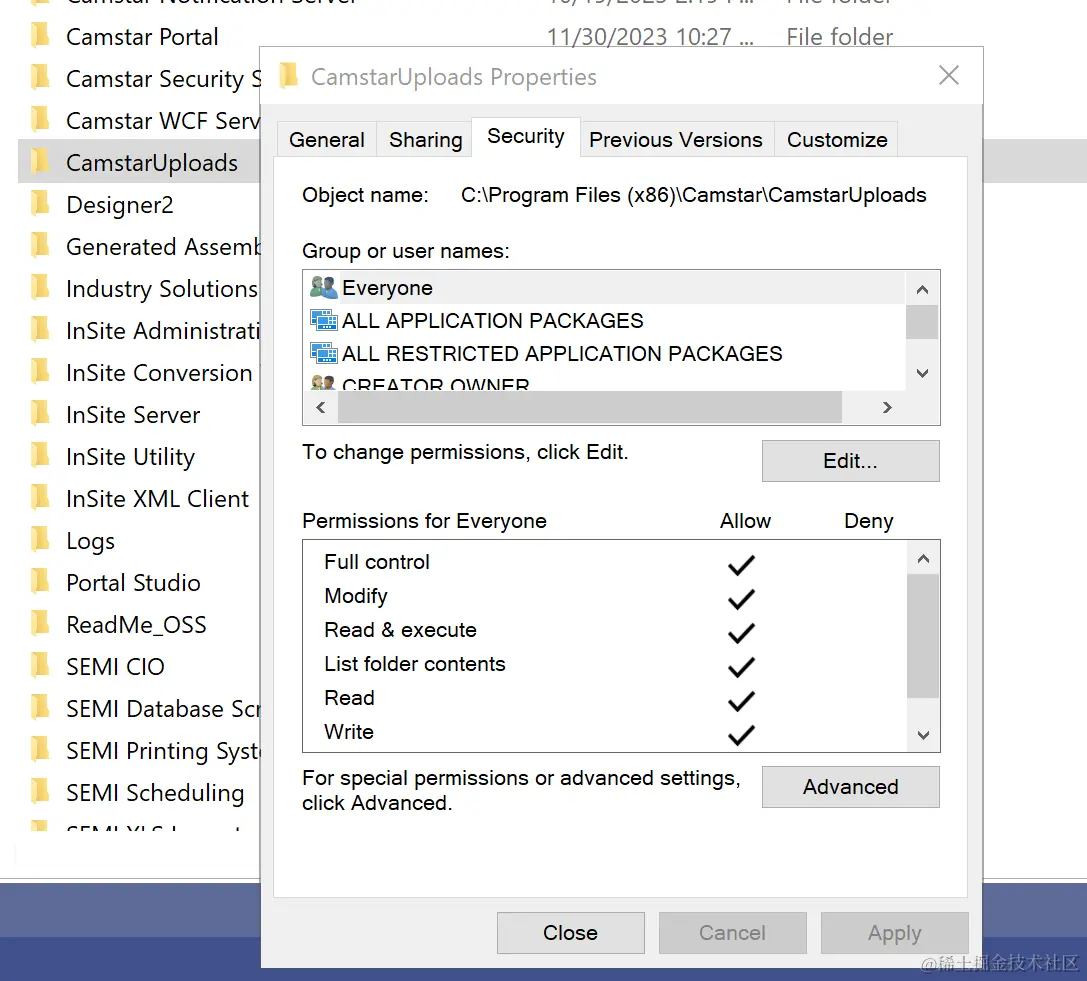Viewport: 1087px width, 981px height.
Task: Click the Camstar Portal date modified cell
Action: coord(650,37)
